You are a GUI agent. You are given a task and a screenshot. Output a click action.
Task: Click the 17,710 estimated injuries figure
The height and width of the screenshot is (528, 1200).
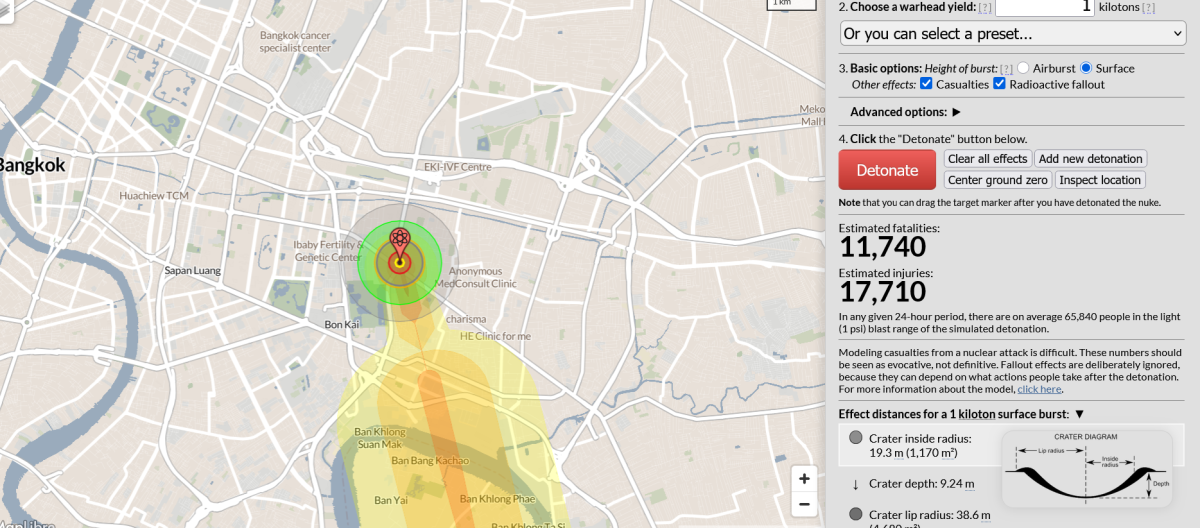click(883, 291)
